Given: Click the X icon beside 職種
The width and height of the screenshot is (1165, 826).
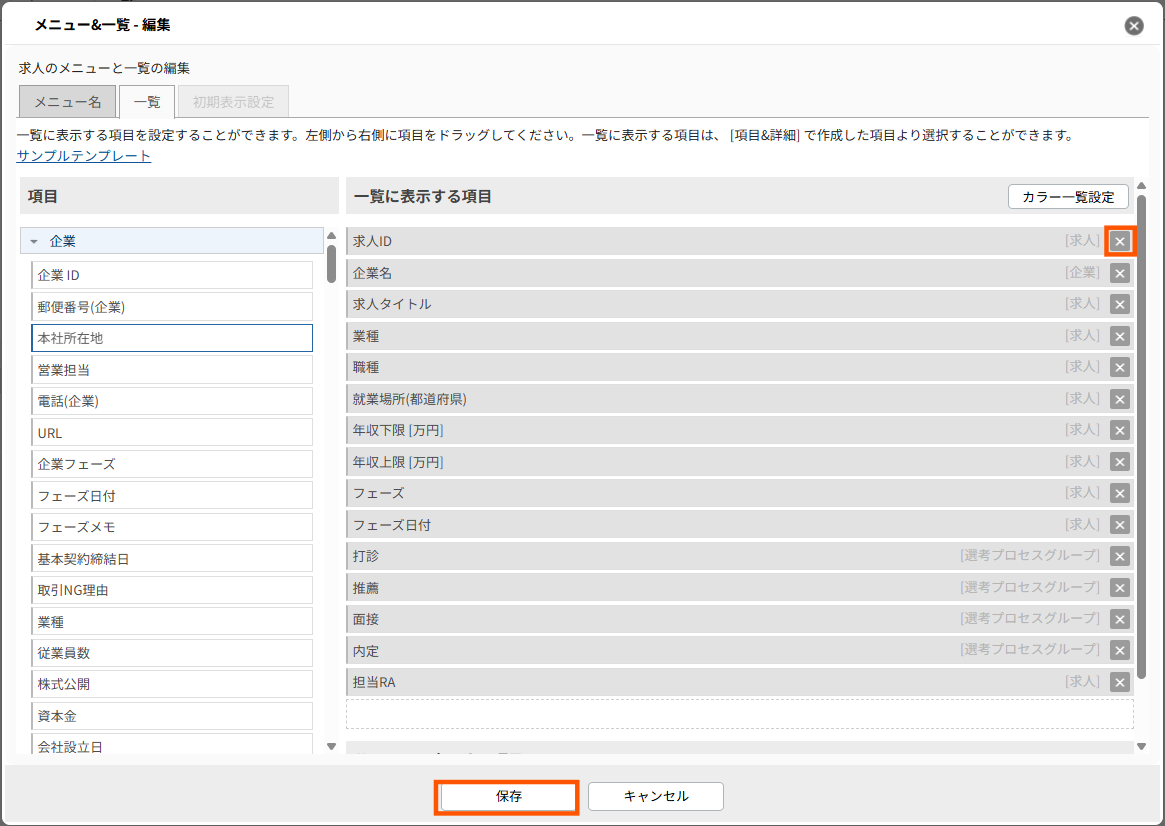Looking at the screenshot, I should pyautogui.click(x=1120, y=368).
